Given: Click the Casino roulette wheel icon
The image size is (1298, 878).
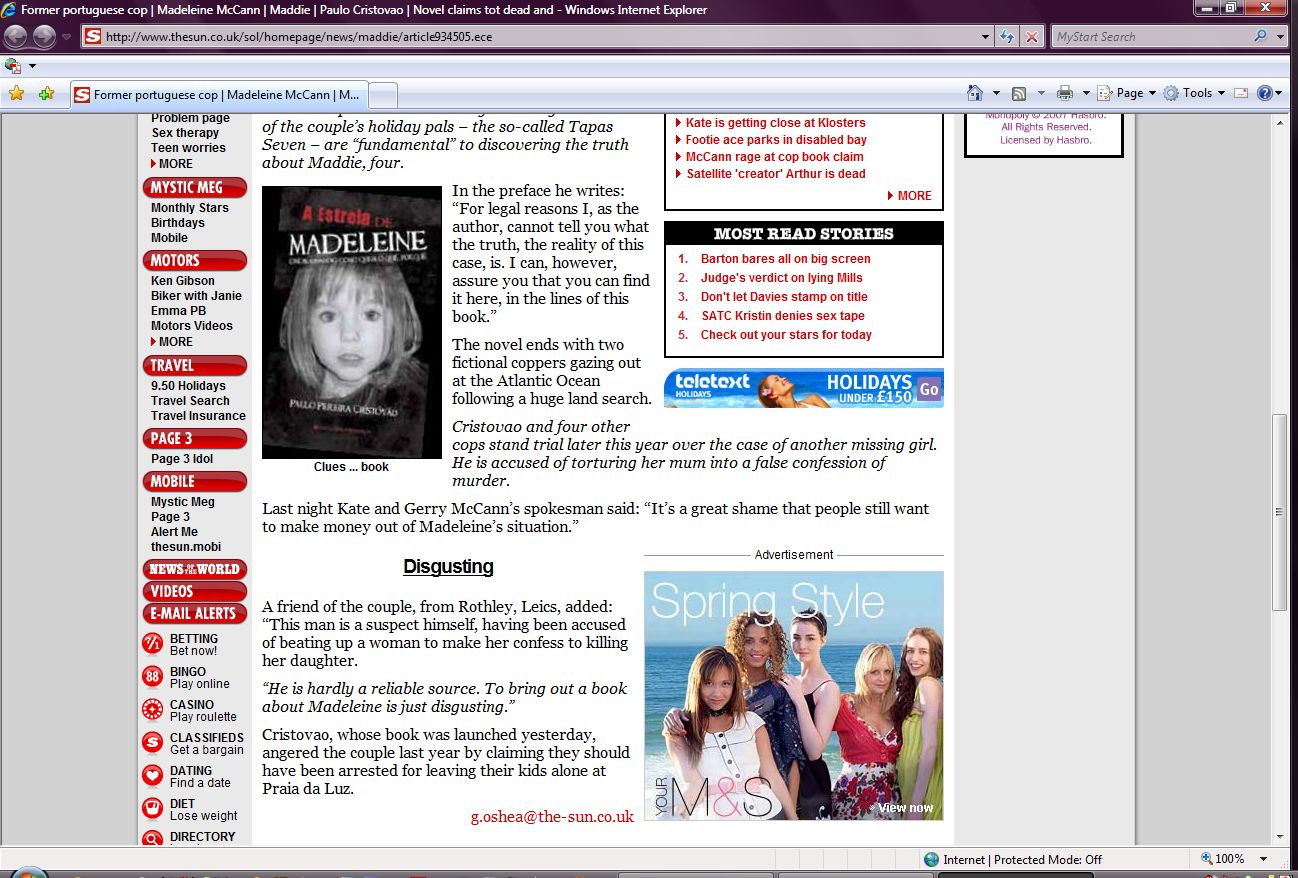Looking at the screenshot, I should (152, 710).
